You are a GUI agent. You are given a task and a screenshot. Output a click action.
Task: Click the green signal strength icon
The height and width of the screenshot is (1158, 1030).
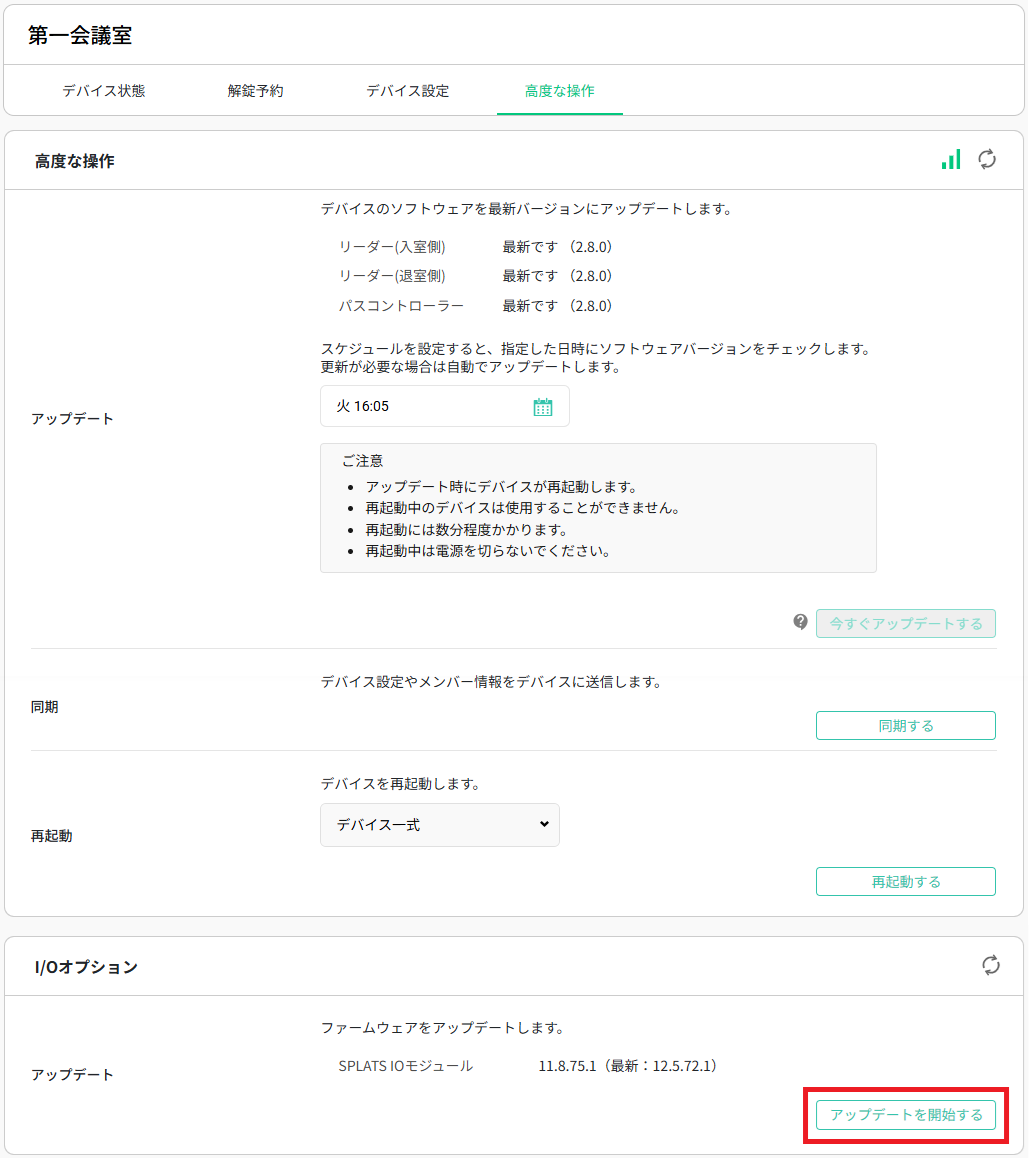pyautogui.click(x=951, y=160)
